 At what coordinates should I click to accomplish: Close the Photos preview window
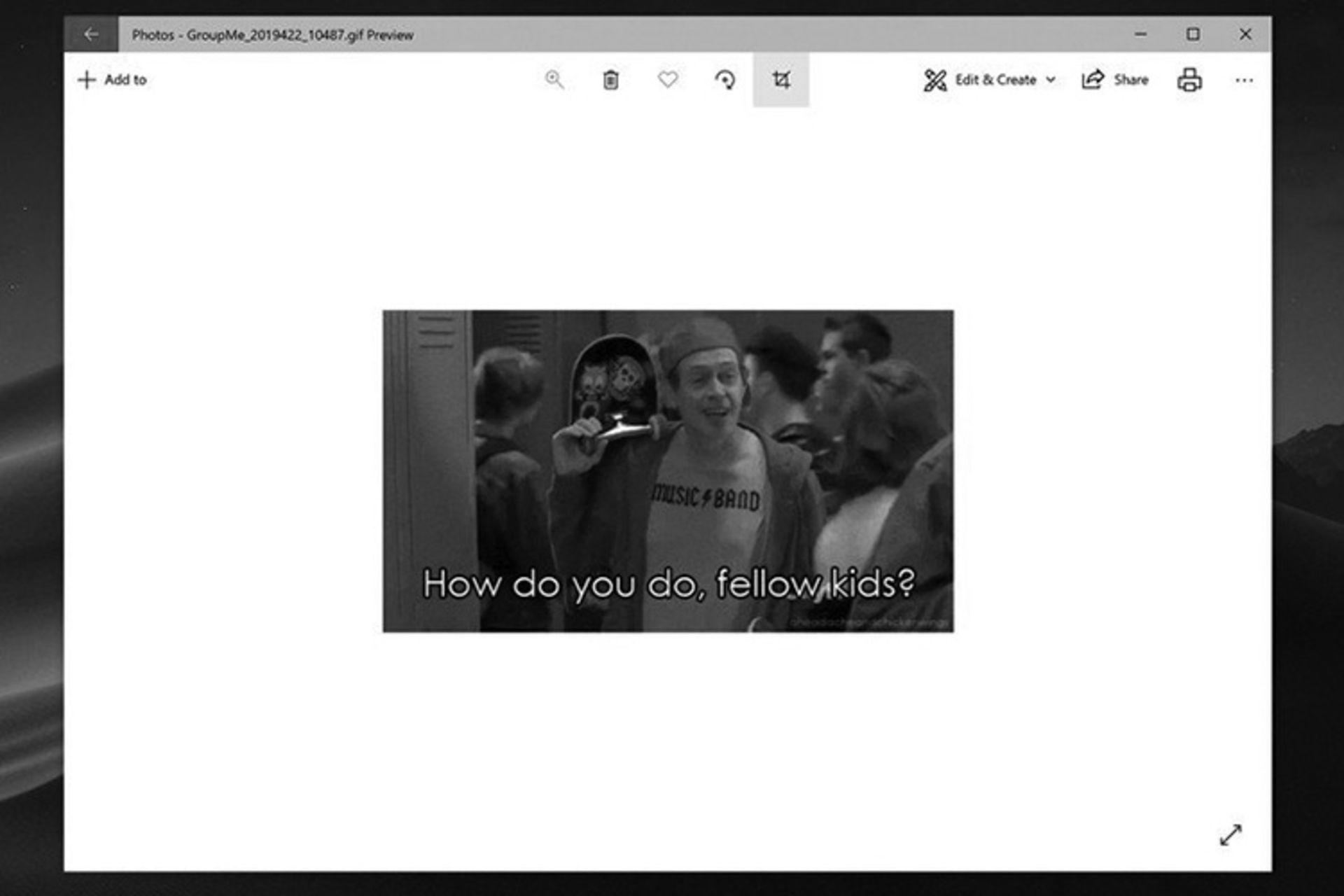pos(1245,34)
